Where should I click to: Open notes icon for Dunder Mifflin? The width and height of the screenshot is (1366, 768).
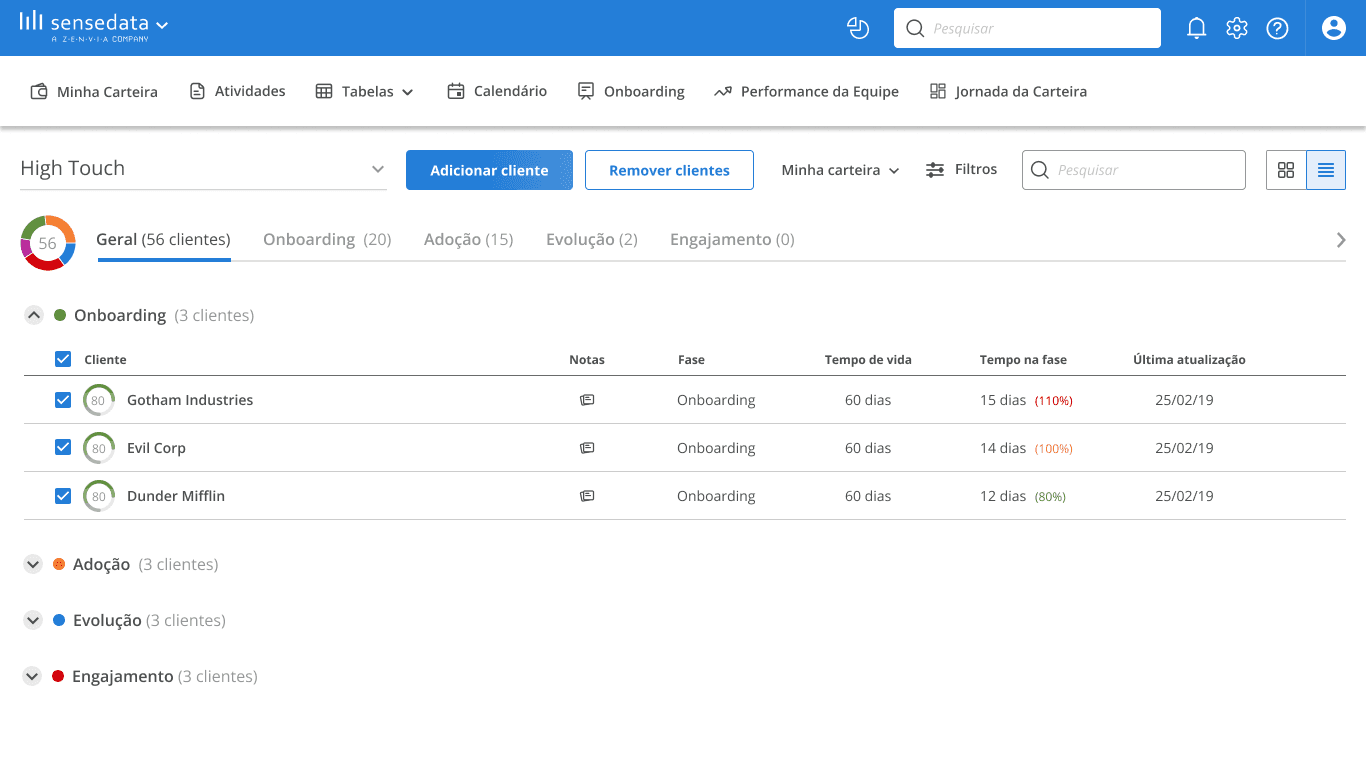tap(587, 496)
